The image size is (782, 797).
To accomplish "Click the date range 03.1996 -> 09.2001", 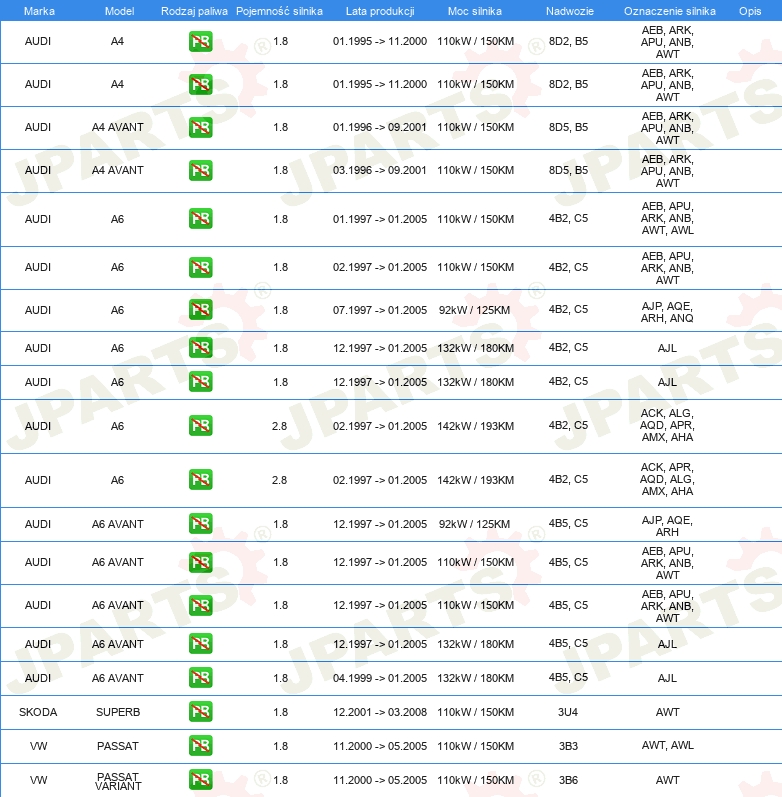I will (380, 170).
